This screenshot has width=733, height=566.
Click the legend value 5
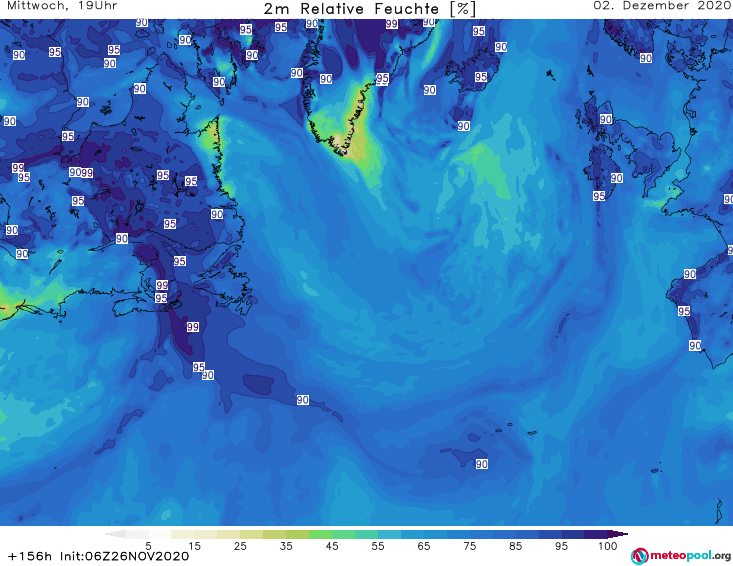tap(148, 546)
